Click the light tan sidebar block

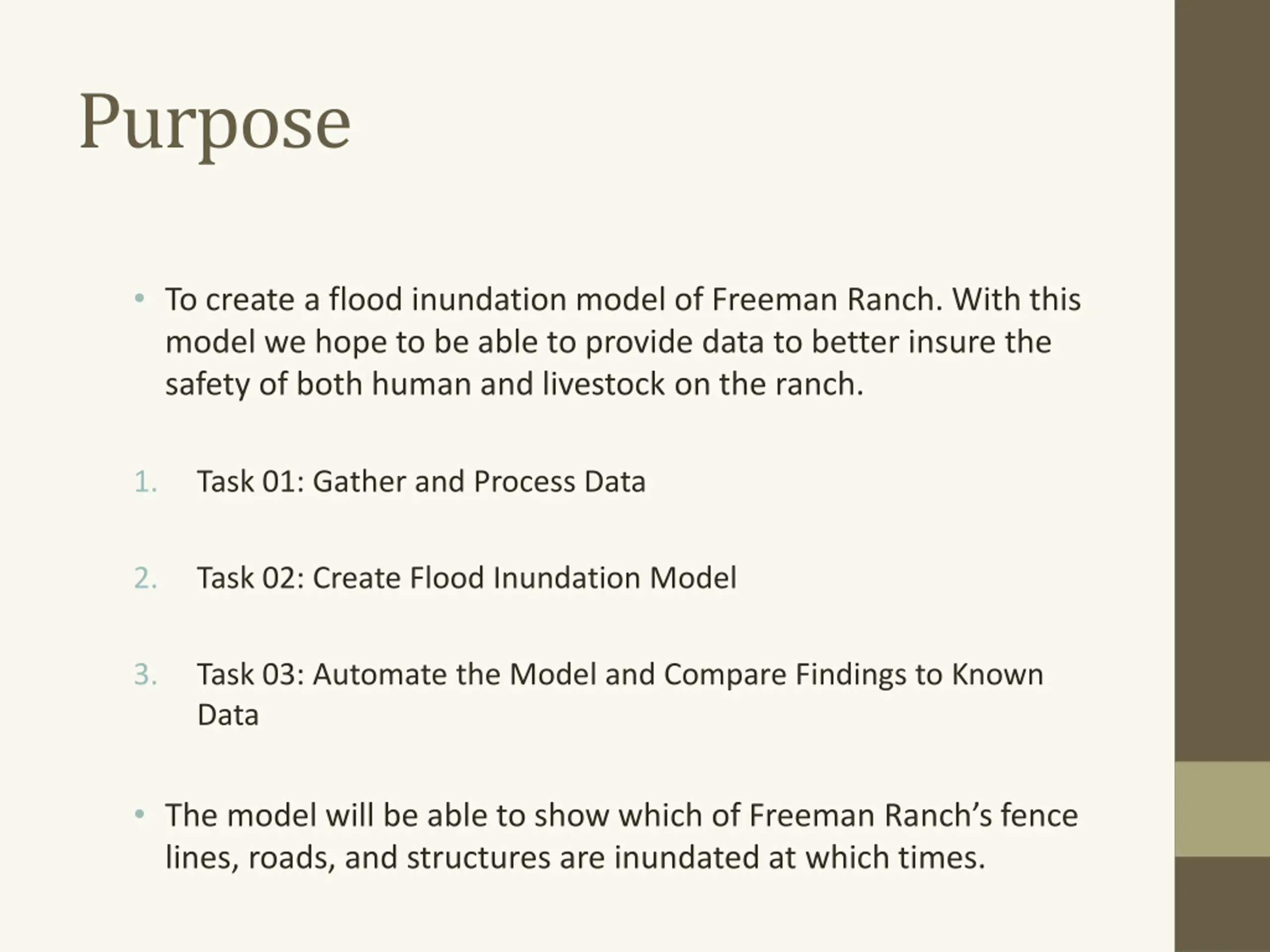coord(1222,809)
